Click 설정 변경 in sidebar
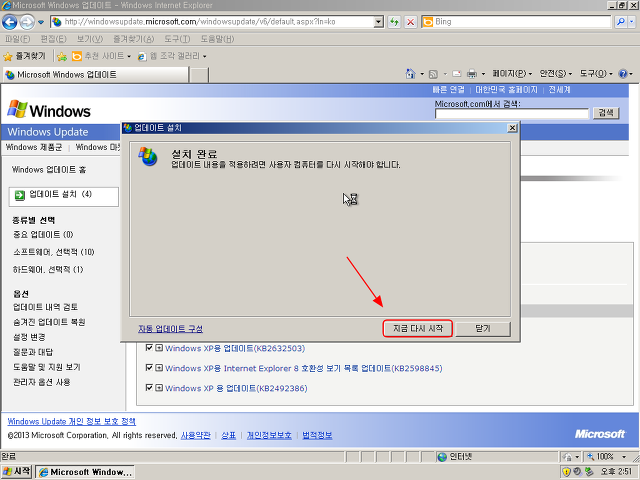 [x=29, y=337]
